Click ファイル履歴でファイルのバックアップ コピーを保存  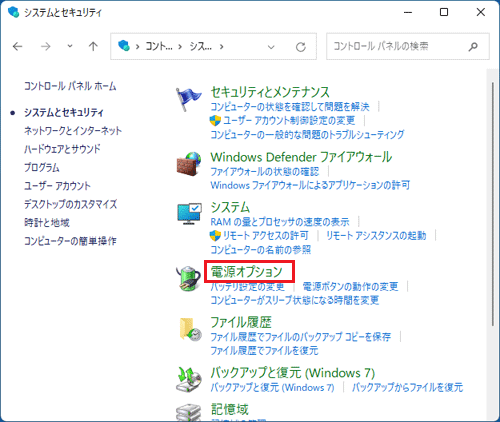pos(301,337)
